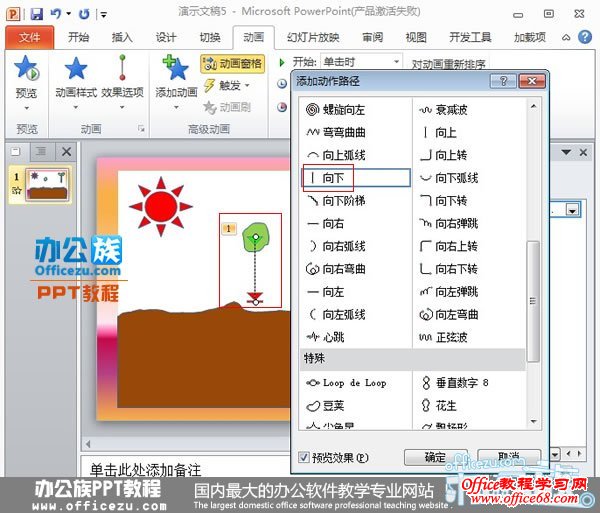The height and width of the screenshot is (513, 600).
Task: Click the 添加动画 add animation icon
Action: point(176,69)
